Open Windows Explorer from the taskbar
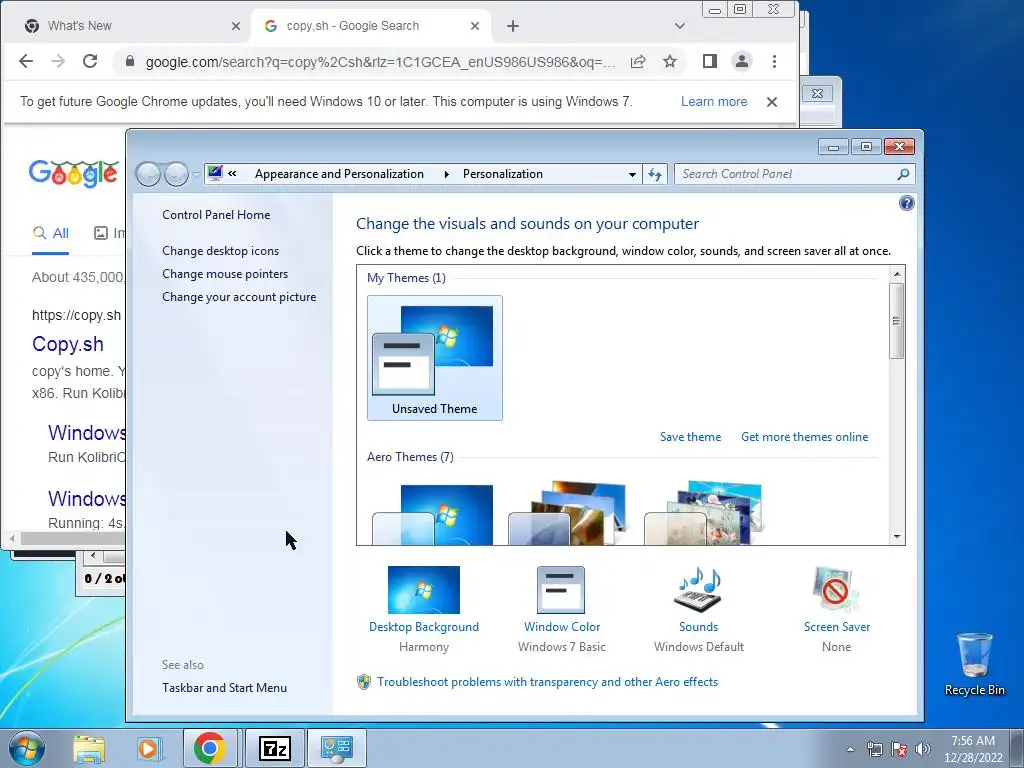 [89, 748]
